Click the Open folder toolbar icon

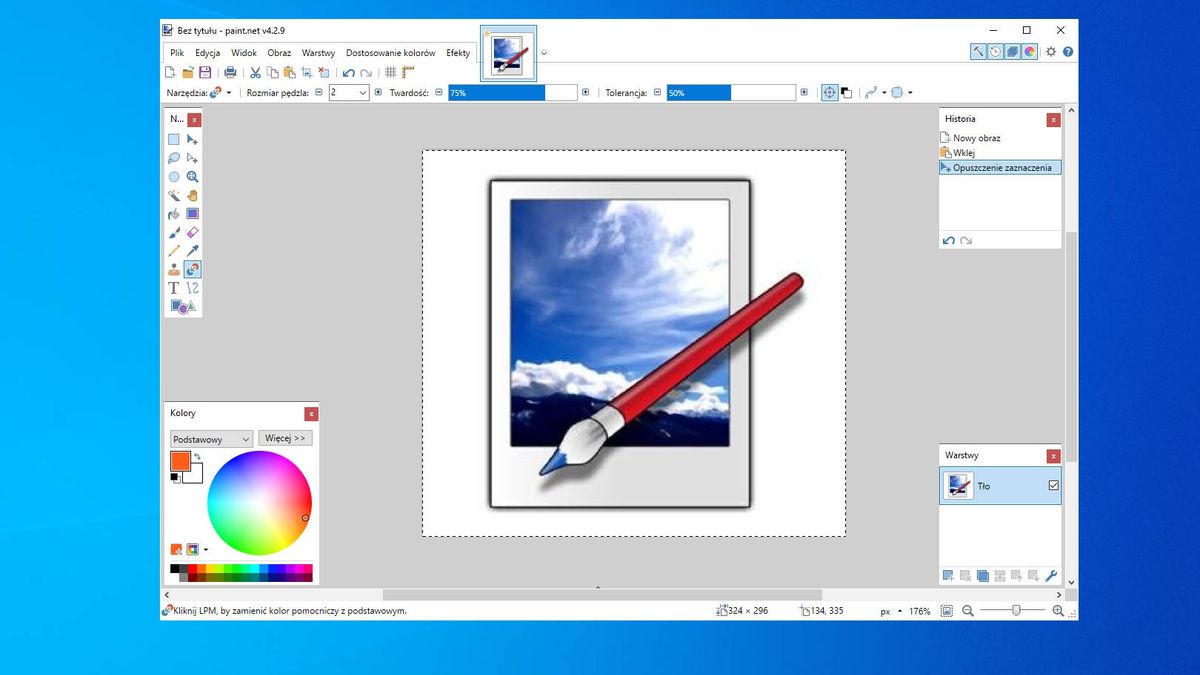pyautogui.click(x=188, y=72)
